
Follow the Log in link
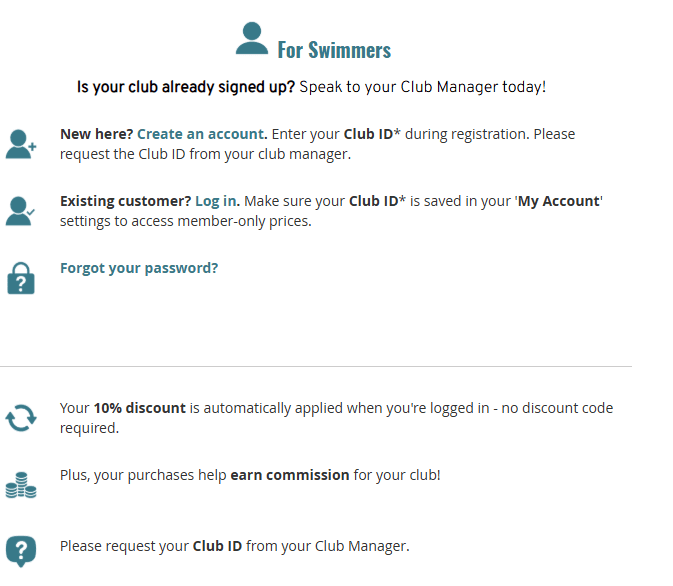(x=217, y=201)
